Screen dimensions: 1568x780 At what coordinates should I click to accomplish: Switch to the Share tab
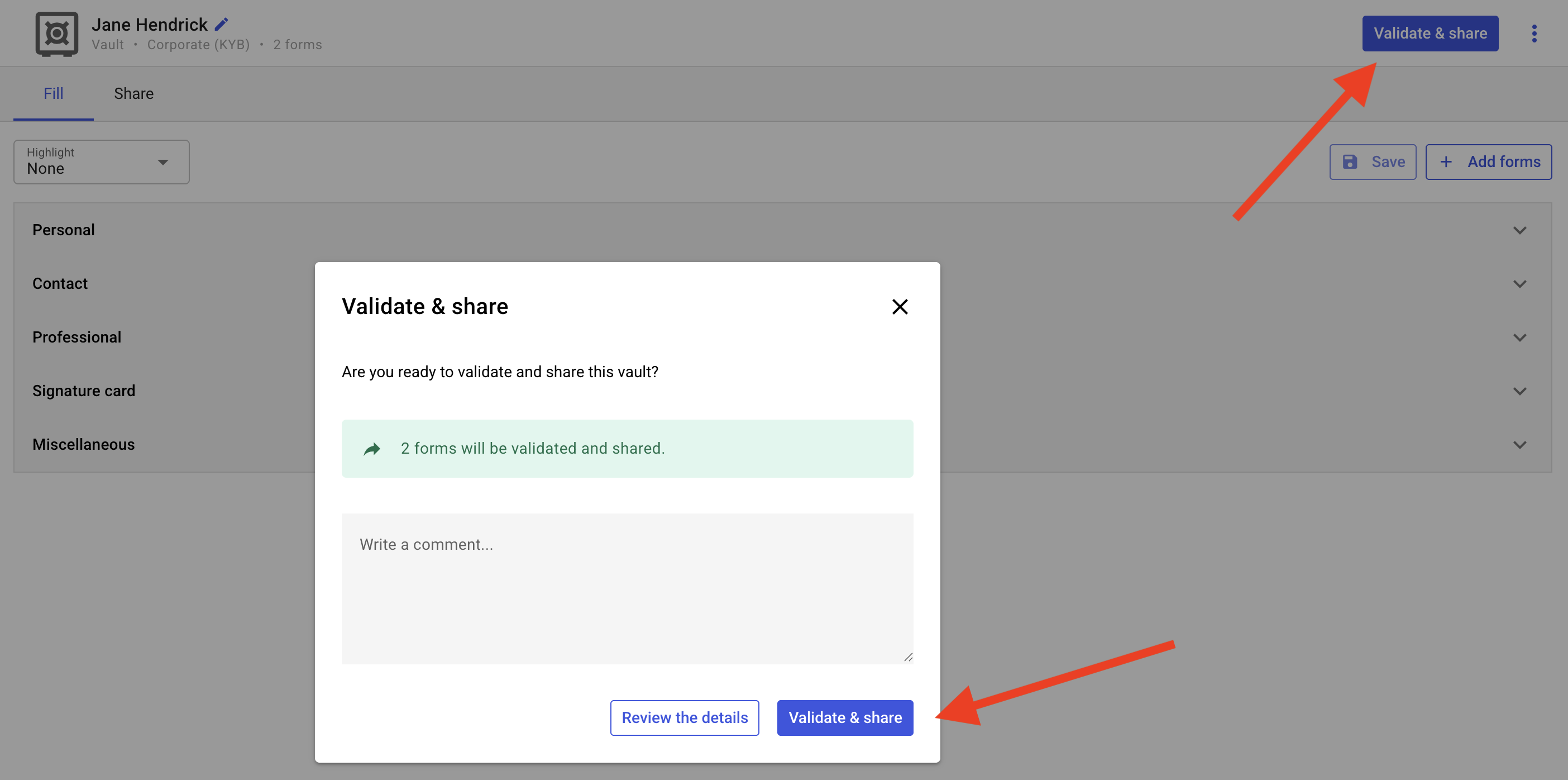point(133,94)
